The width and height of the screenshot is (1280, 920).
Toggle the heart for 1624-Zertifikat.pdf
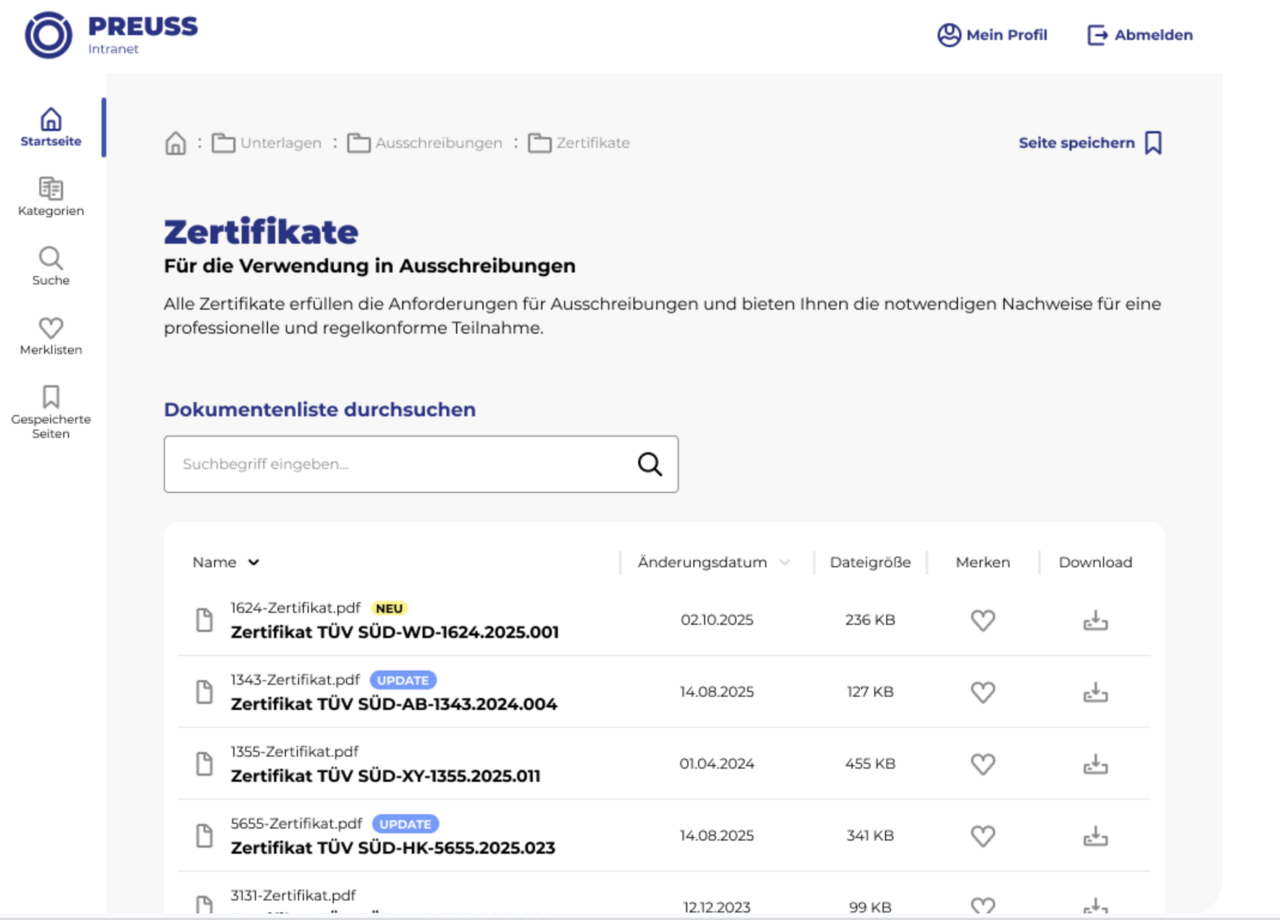click(983, 621)
